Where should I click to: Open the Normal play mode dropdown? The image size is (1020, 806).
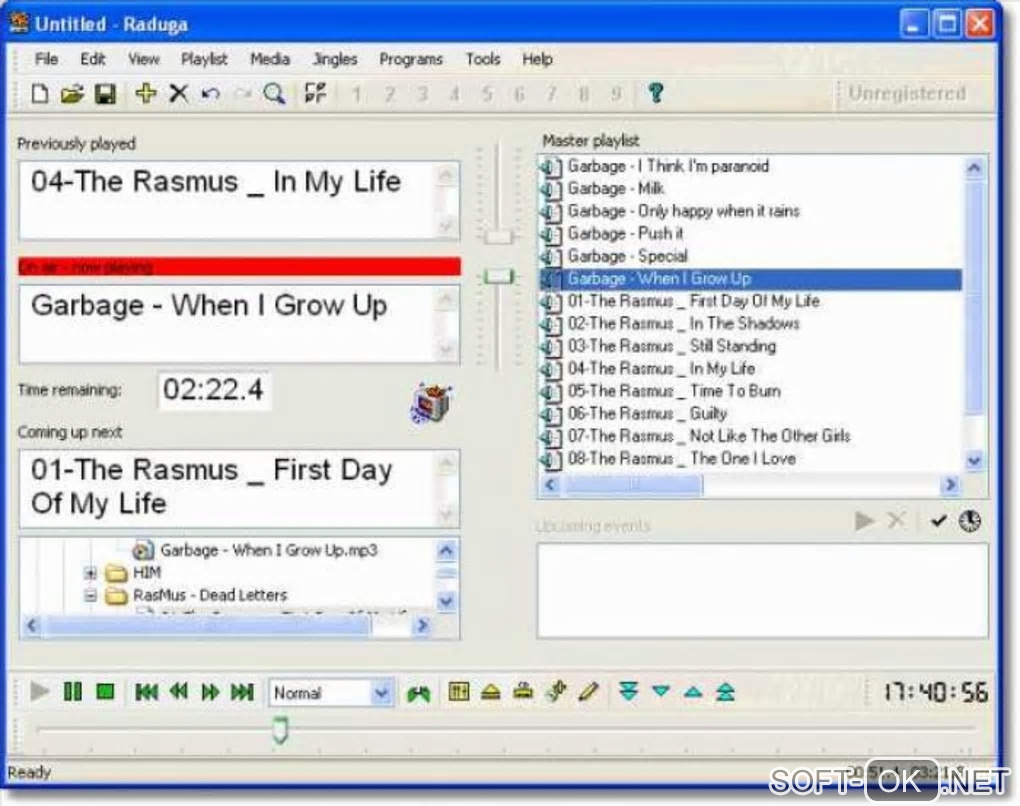pyautogui.click(x=382, y=693)
